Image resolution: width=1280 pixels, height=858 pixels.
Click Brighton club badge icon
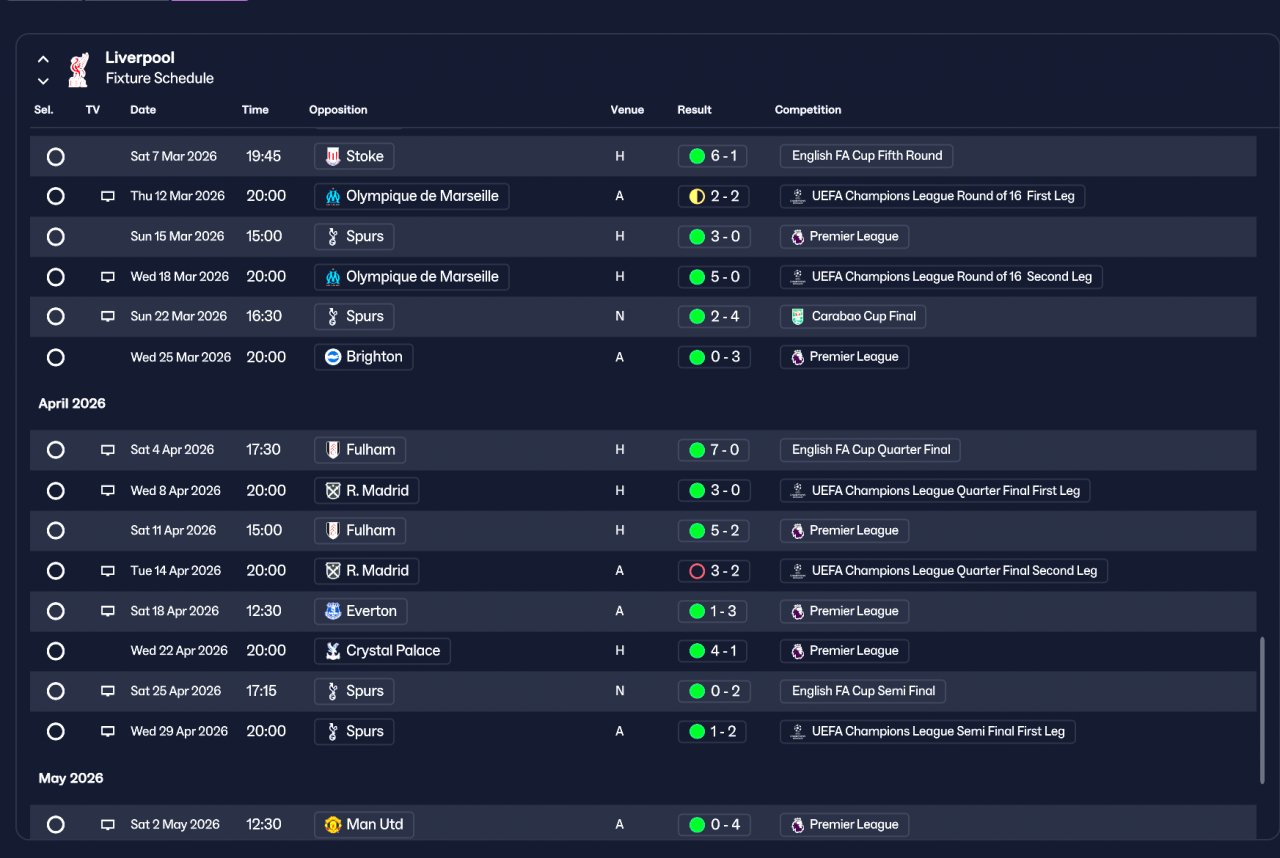point(333,357)
